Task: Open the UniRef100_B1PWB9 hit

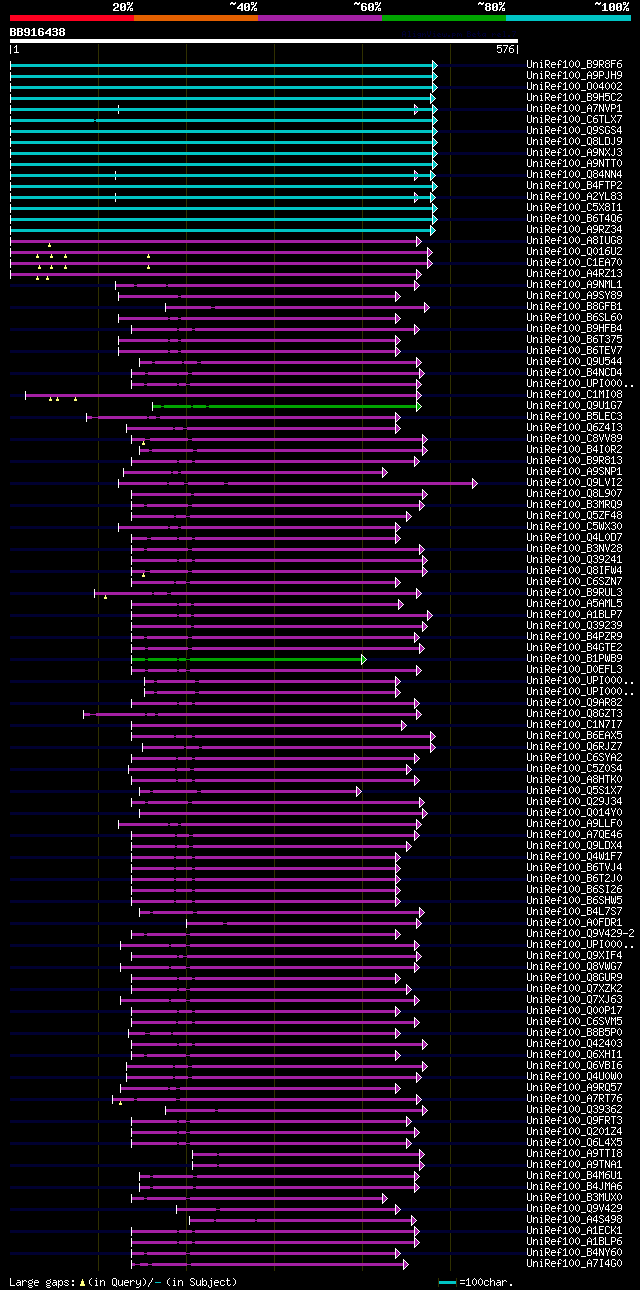Action: click(x=574, y=658)
